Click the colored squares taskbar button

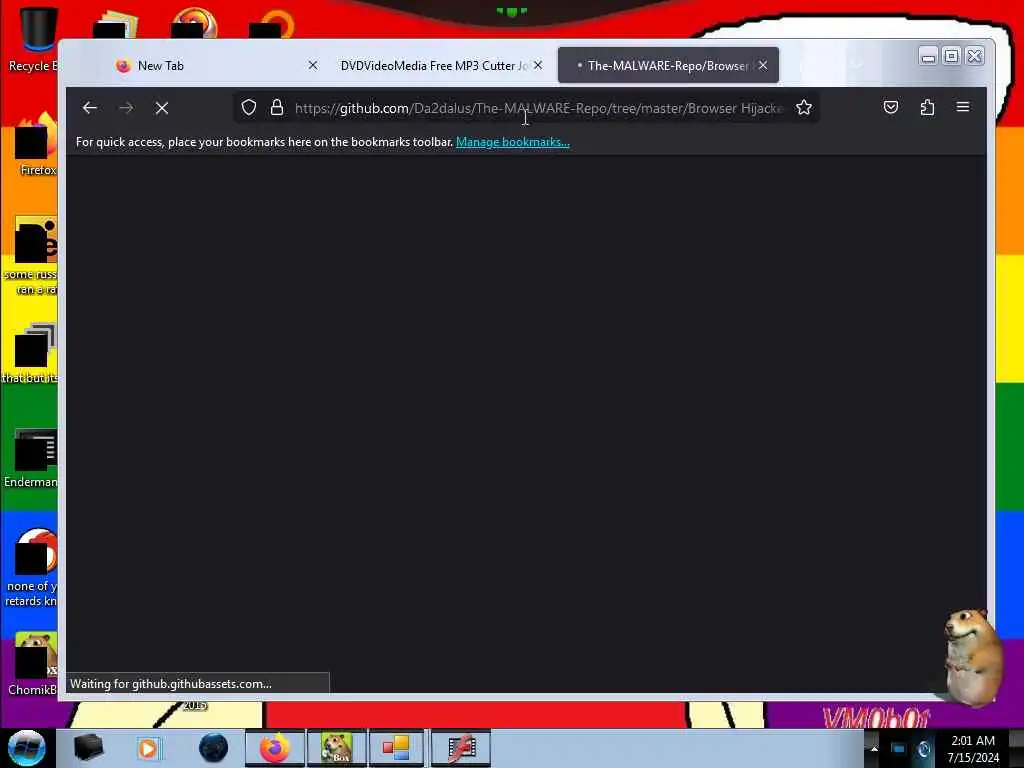click(396, 748)
